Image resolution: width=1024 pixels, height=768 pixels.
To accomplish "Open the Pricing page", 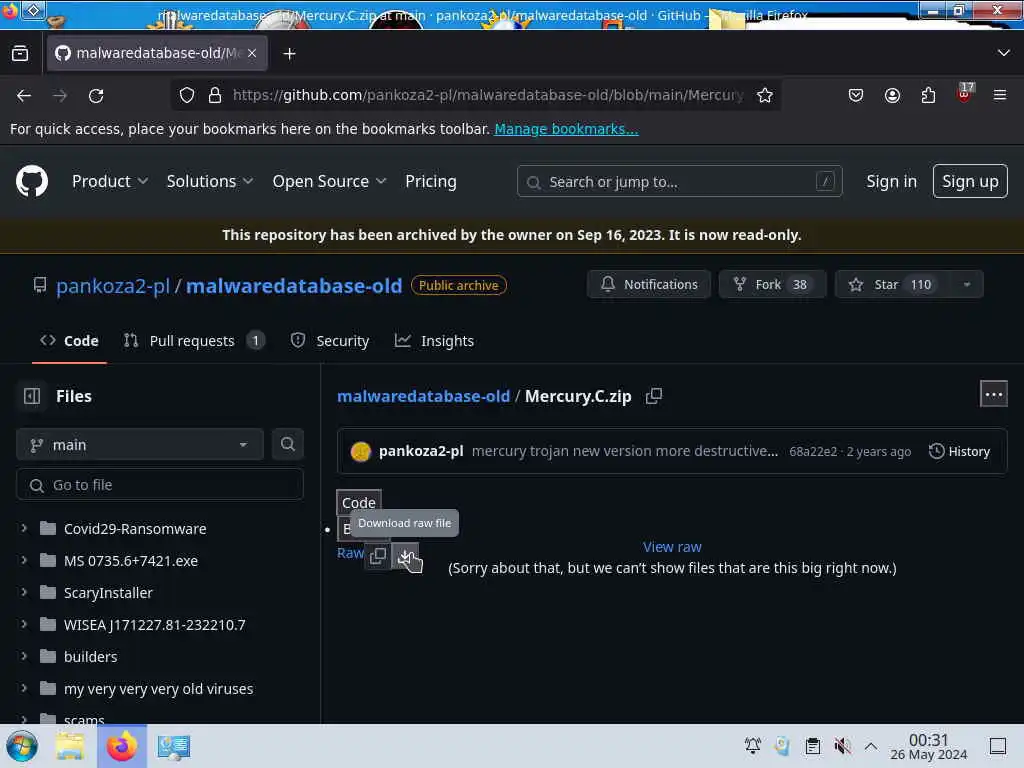I will click(x=430, y=181).
